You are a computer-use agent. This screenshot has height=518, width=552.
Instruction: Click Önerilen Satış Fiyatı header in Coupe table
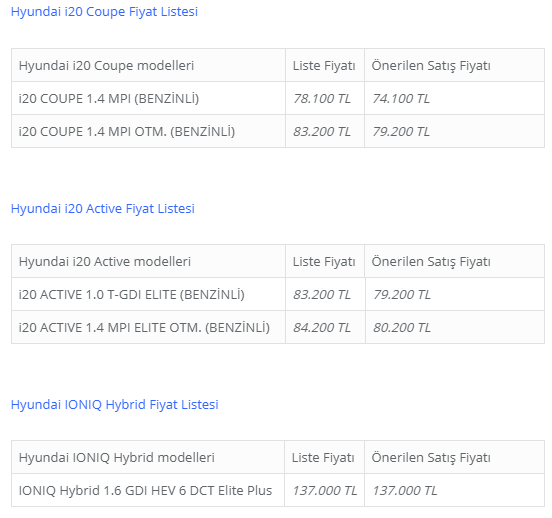click(431, 65)
